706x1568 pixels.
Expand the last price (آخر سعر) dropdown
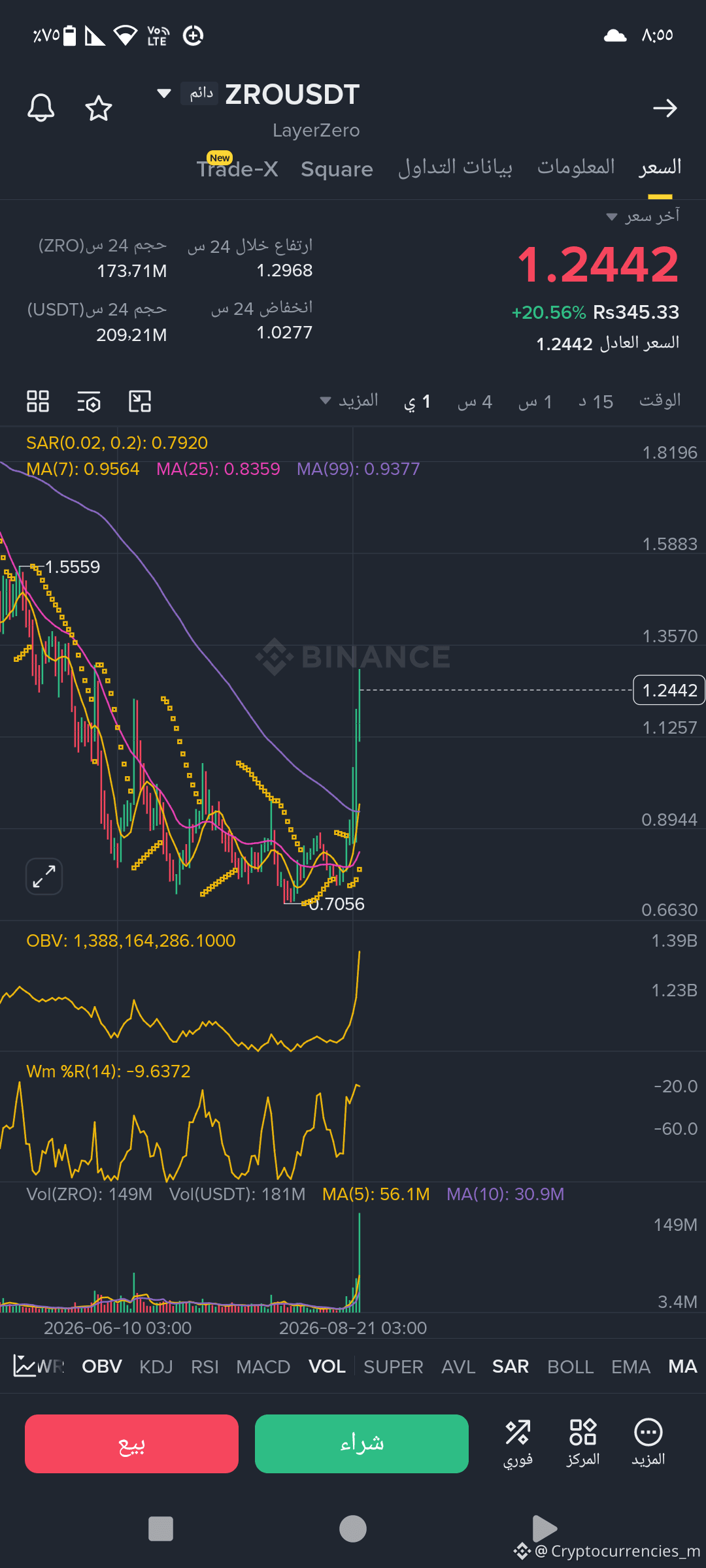(x=644, y=216)
